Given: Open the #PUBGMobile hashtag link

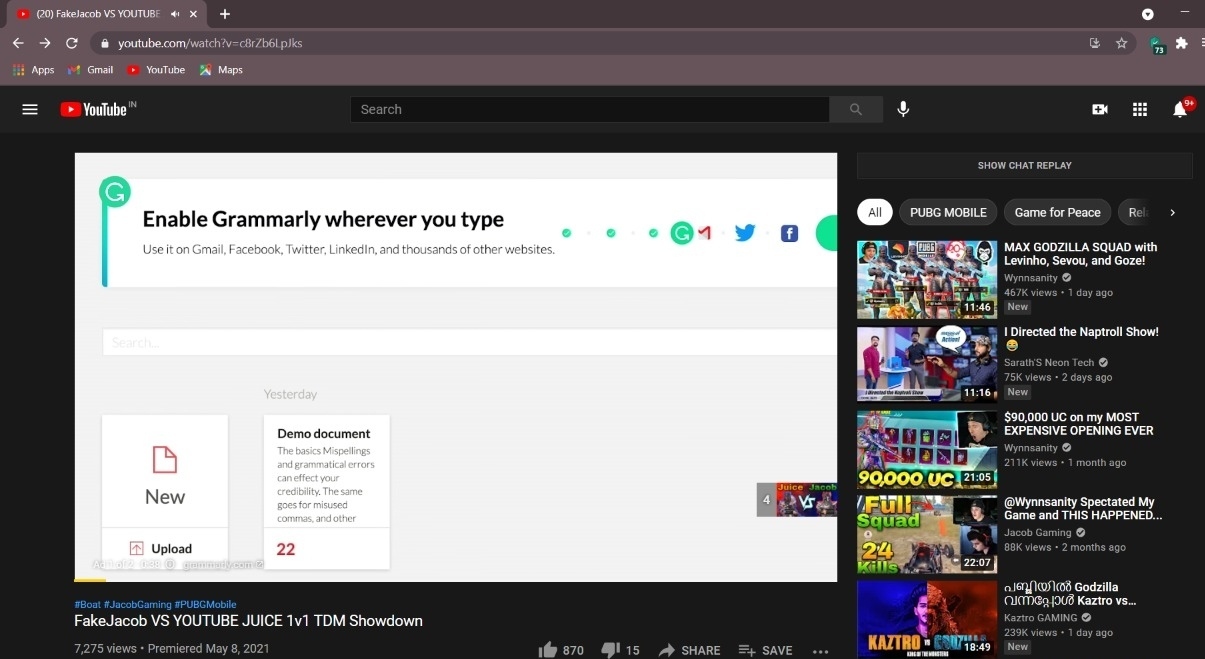Looking at the screenshot, I should pos(205,604).
